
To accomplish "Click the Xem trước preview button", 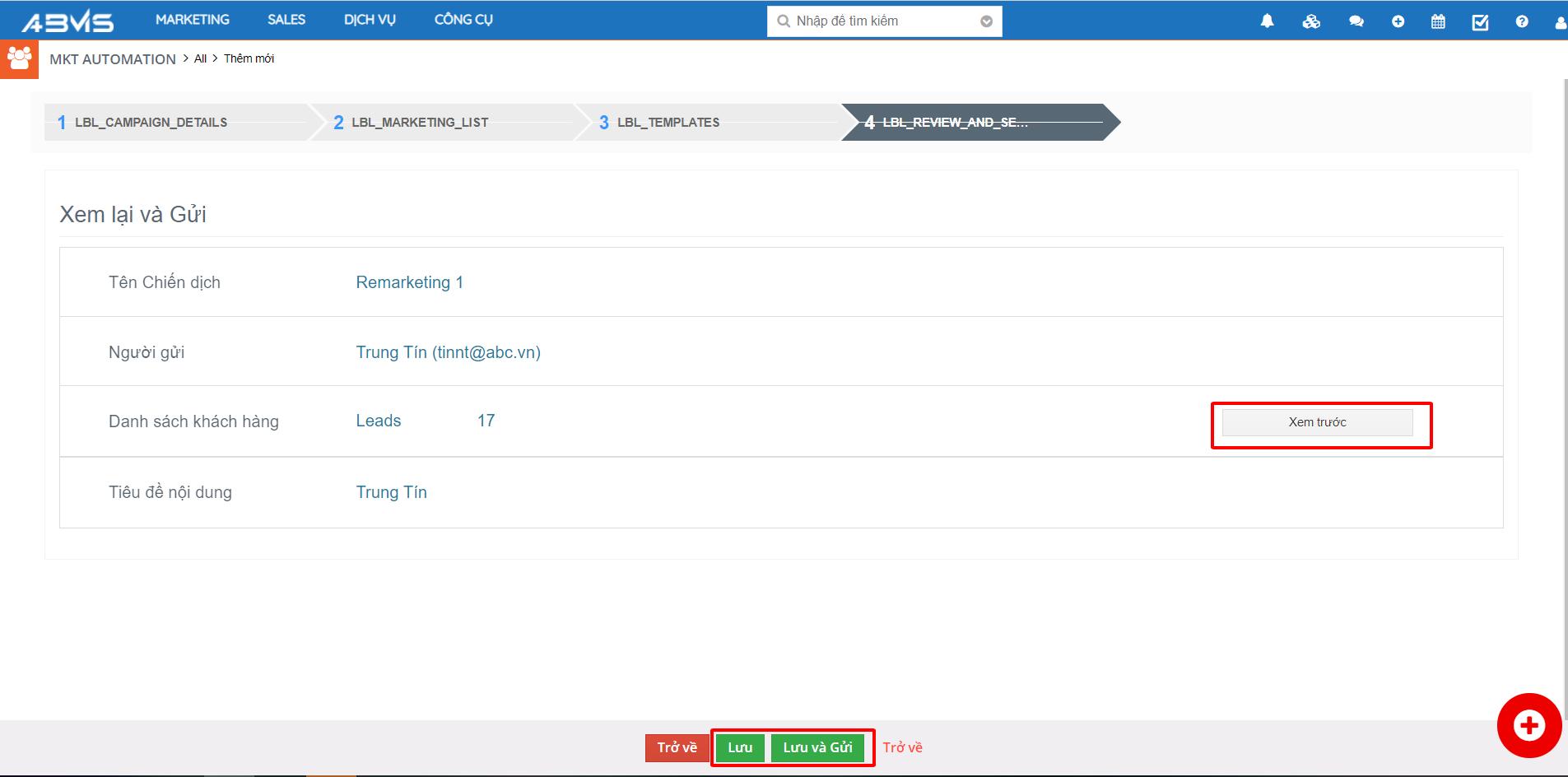I will [x=1317, y=422].
